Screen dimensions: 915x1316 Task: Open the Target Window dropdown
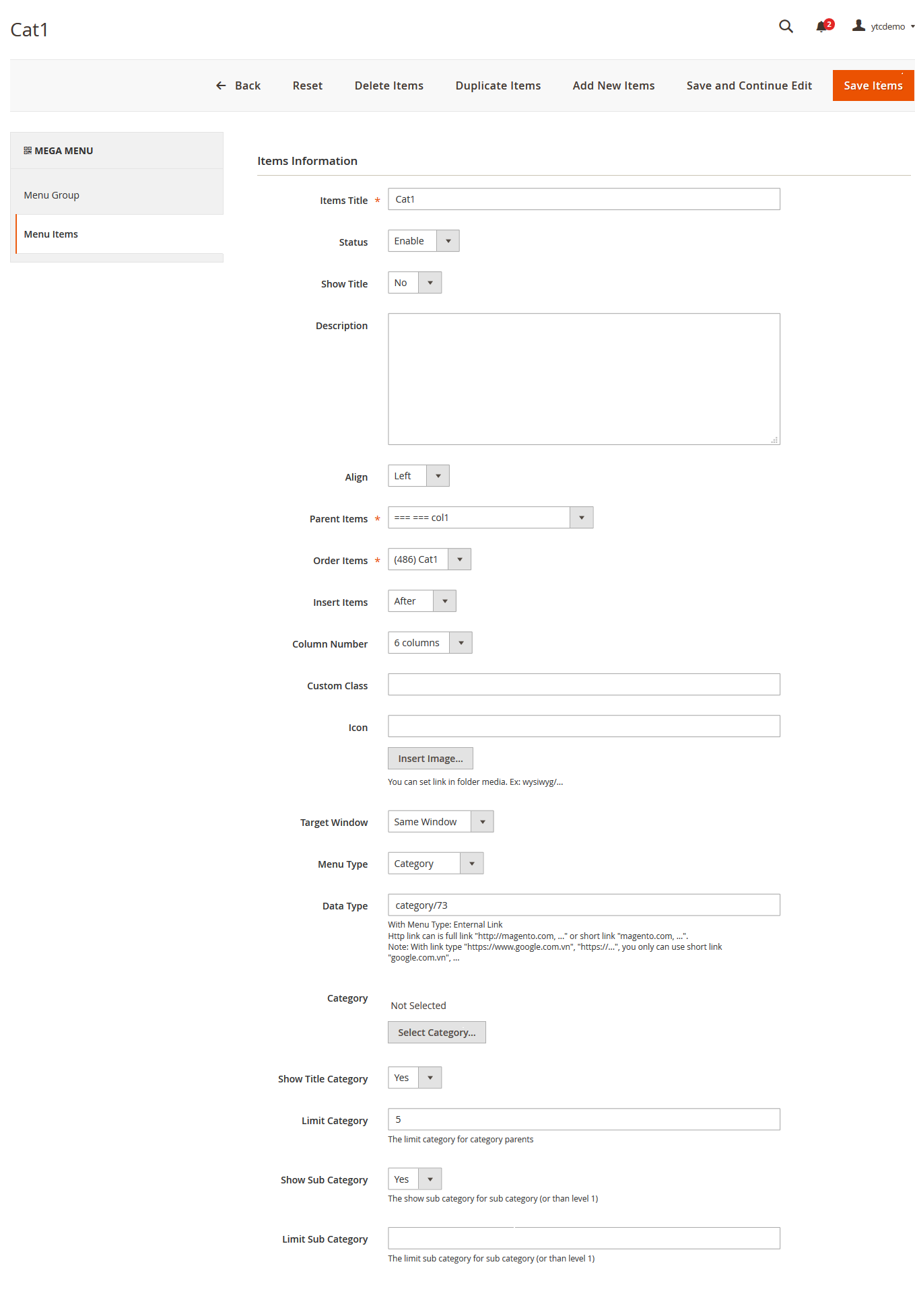click(440, 822)
